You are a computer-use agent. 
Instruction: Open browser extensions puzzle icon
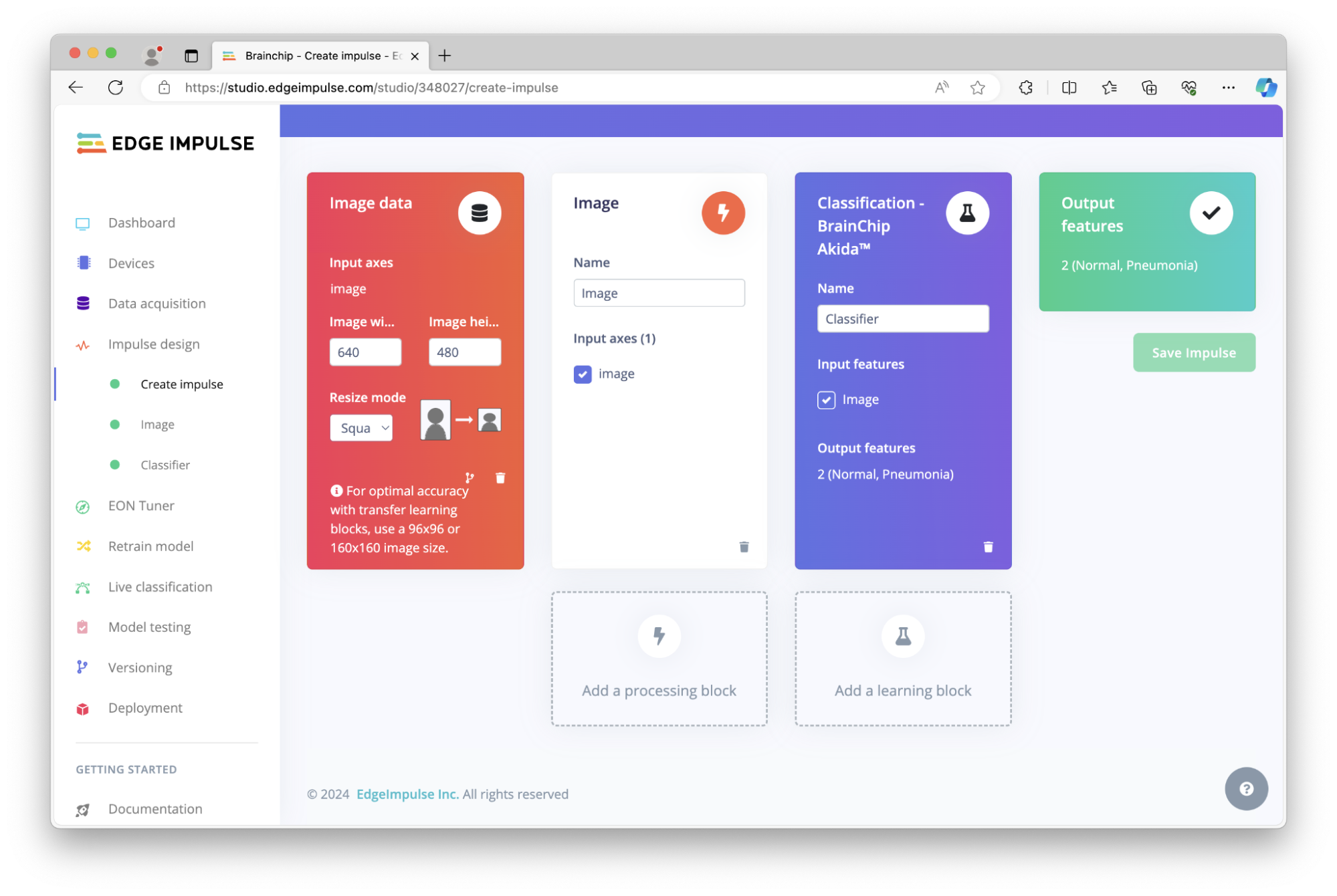(x=1026, y=88)
